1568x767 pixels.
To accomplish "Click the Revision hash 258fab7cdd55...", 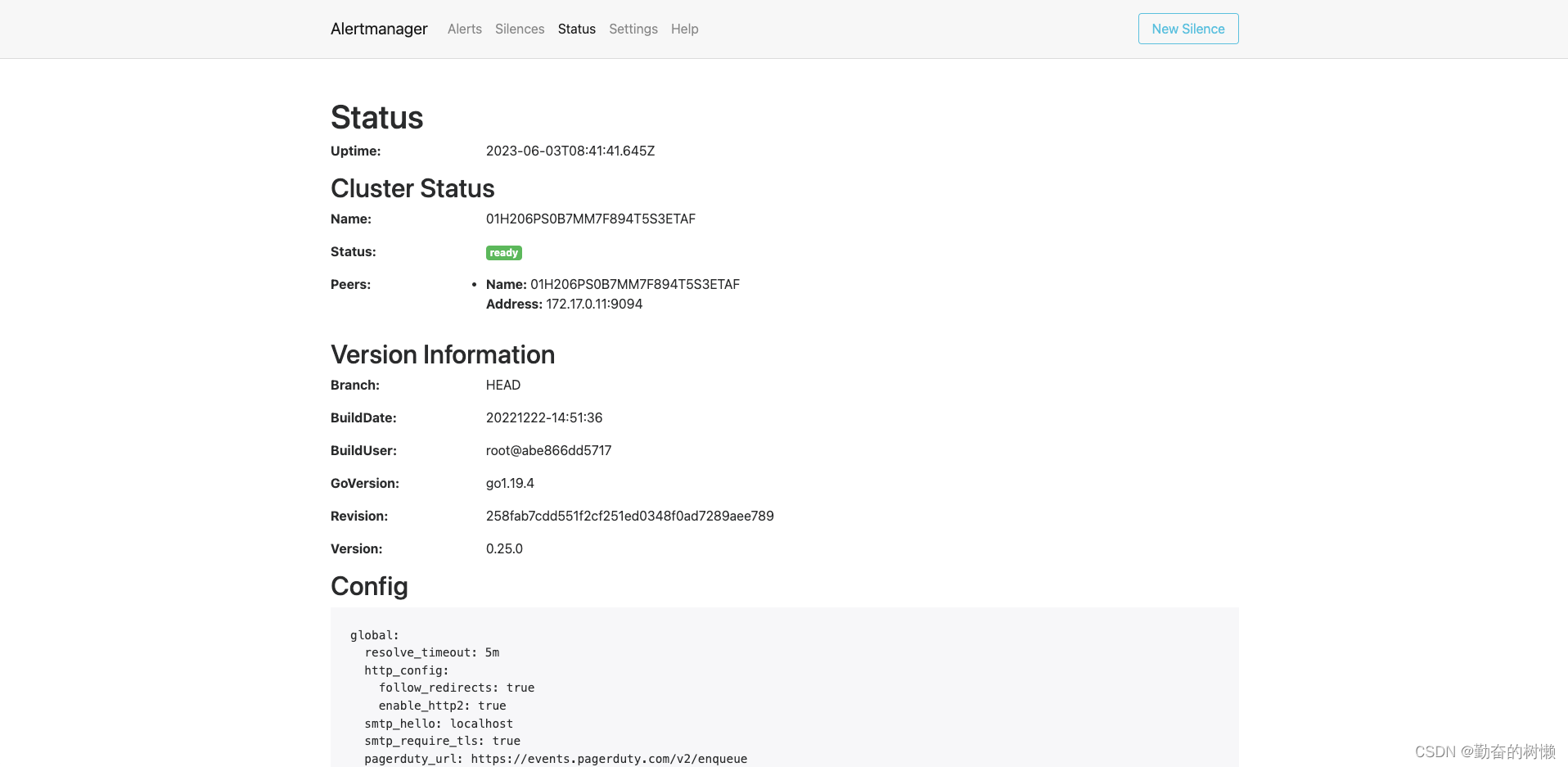I will (630, 516).
